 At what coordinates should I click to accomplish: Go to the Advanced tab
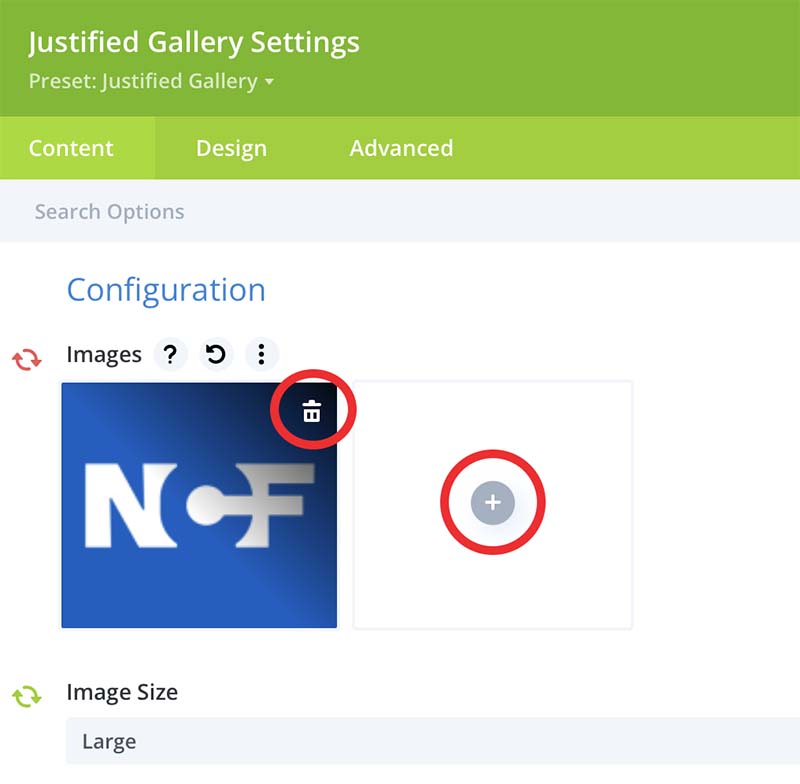(401, 148)
